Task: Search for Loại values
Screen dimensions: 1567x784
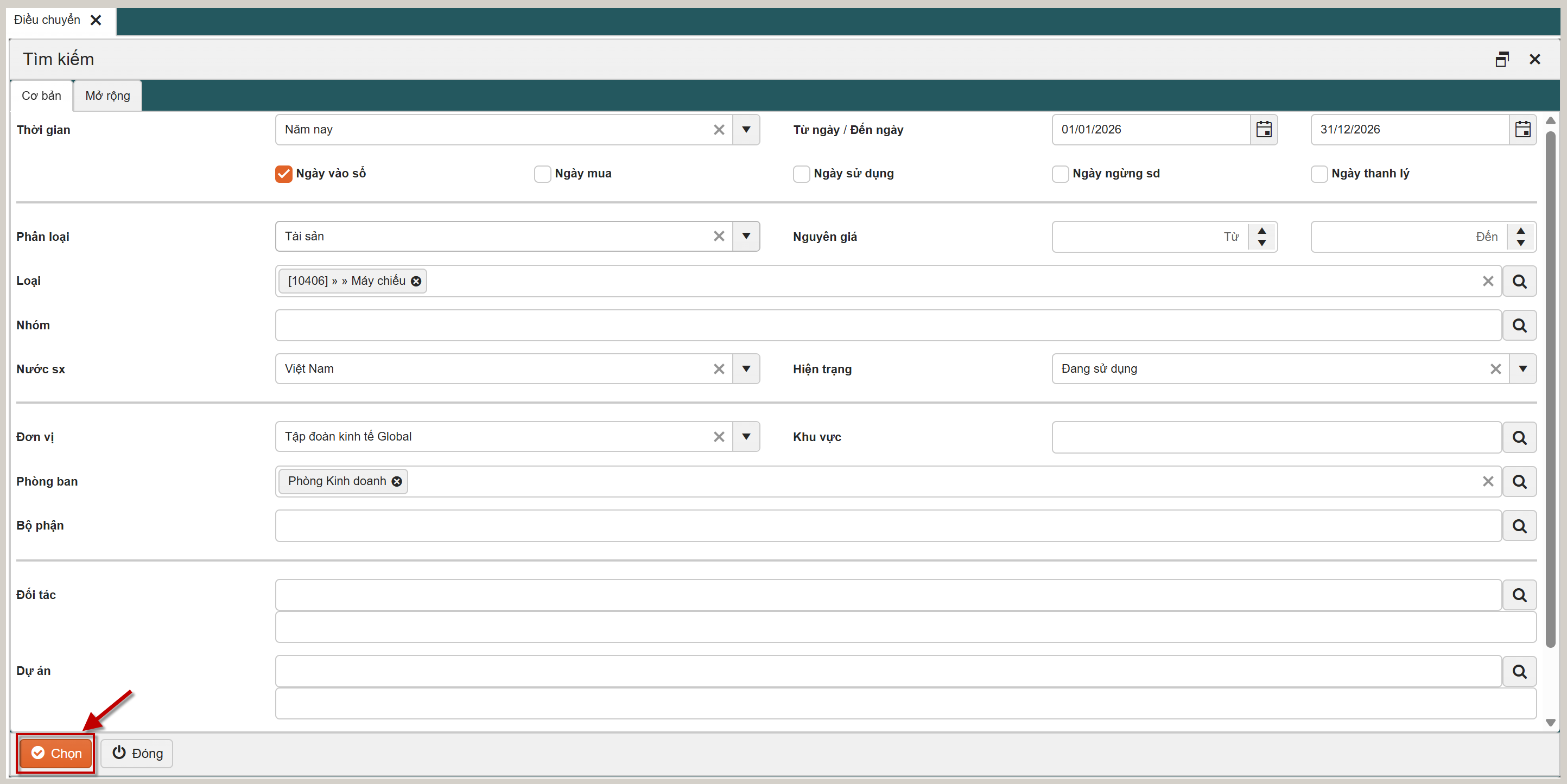Action: click(1520, 281)
